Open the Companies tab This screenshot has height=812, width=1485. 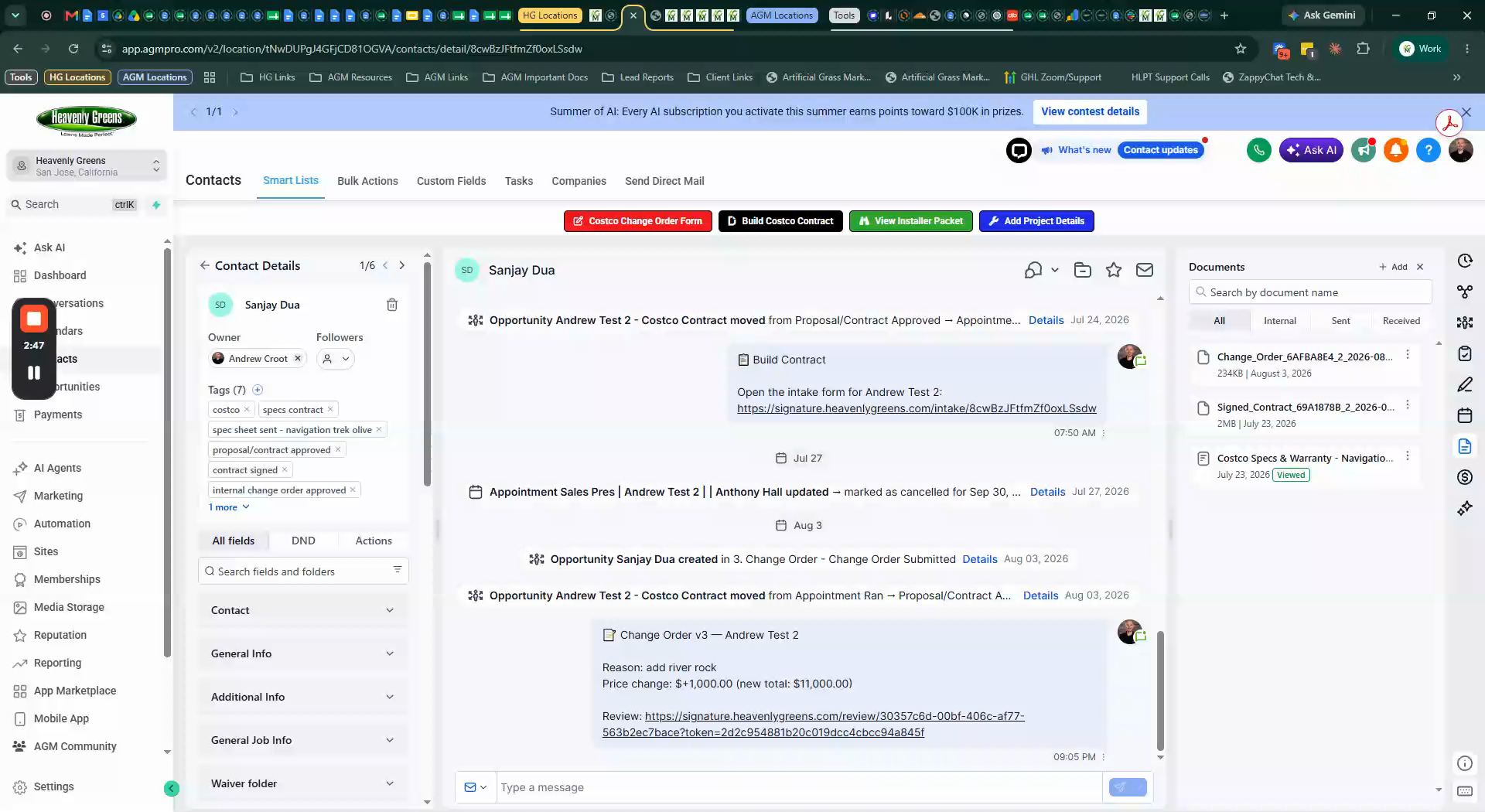[x=579, y=181]
